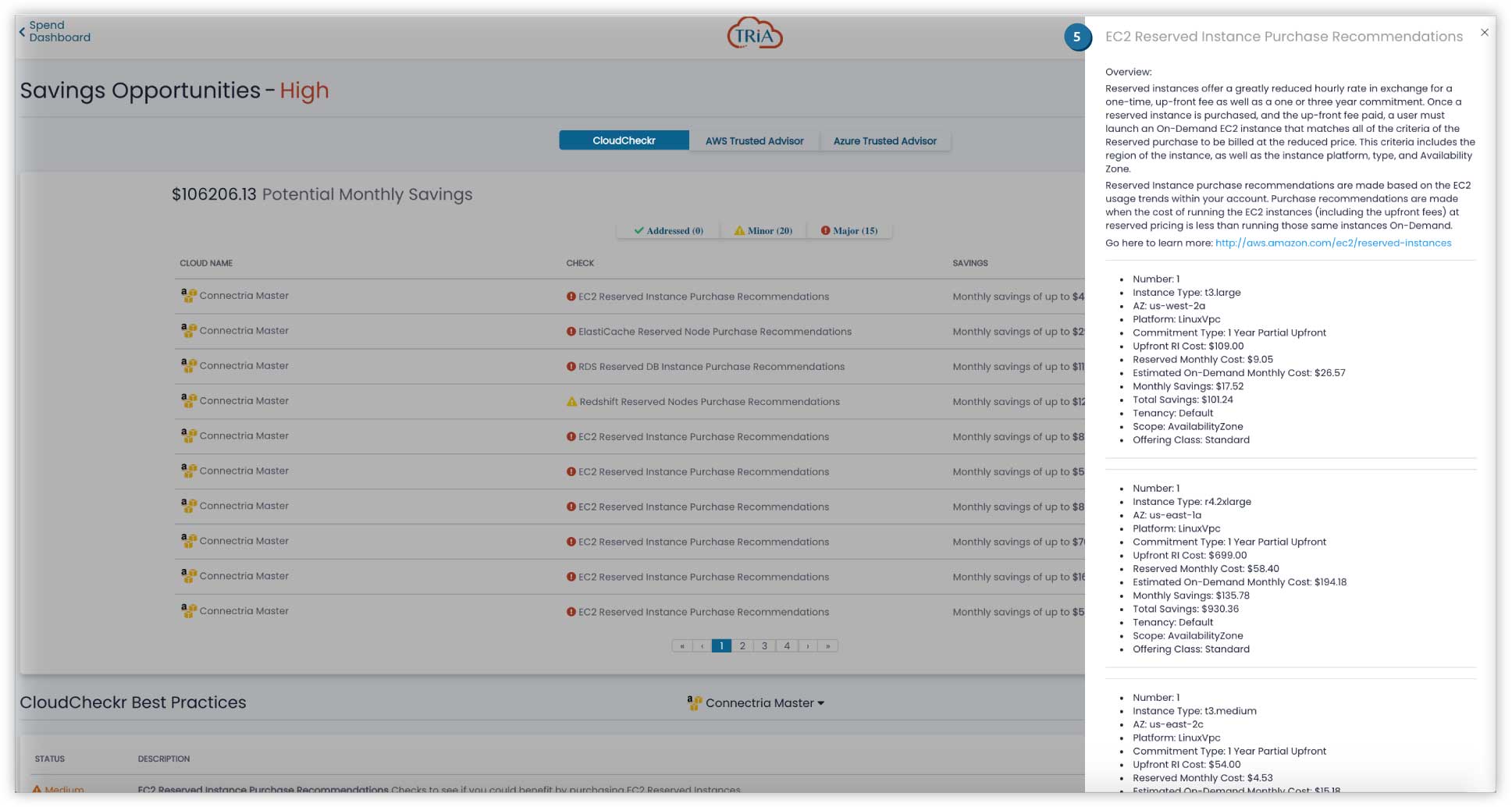The image size is (1512, 807).
Task: Sort by the CHECK column header
Action: pos(580,263)
